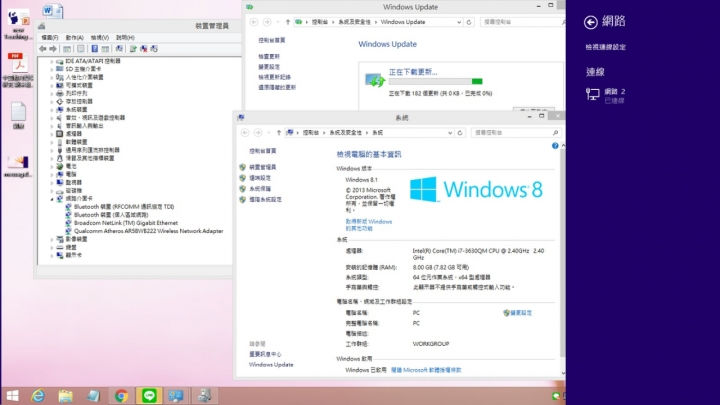
Task: Click the uninstall device icon with red X
Action: (144, 49)
